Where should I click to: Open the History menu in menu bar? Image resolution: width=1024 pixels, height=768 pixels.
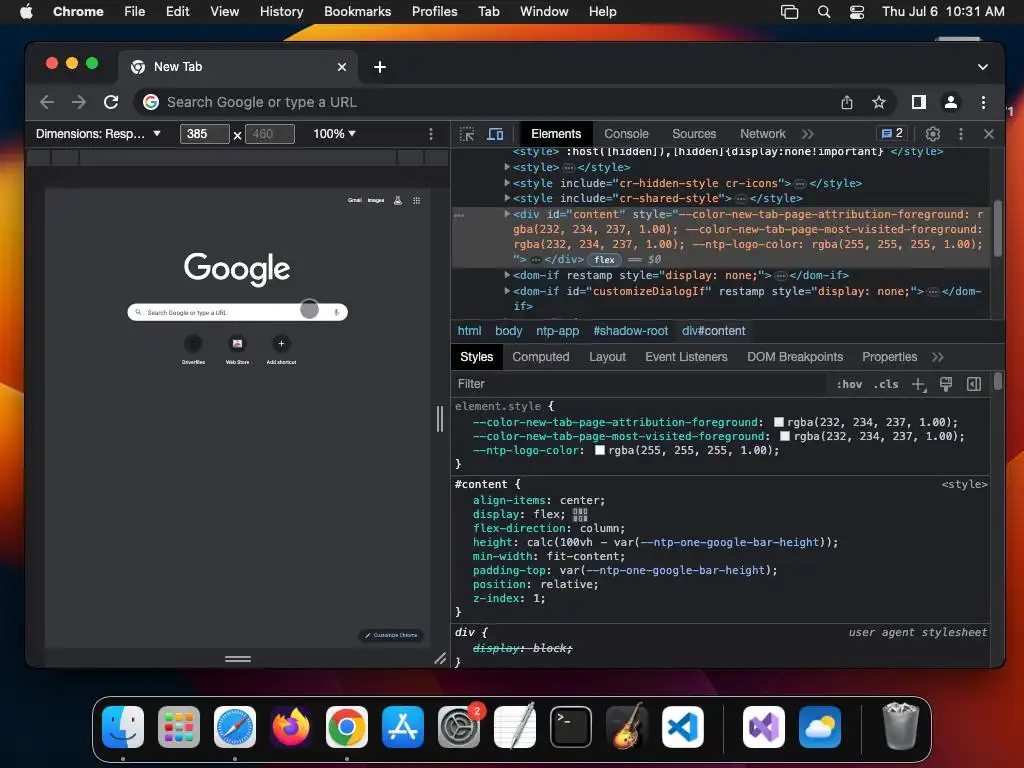(281, 12)
